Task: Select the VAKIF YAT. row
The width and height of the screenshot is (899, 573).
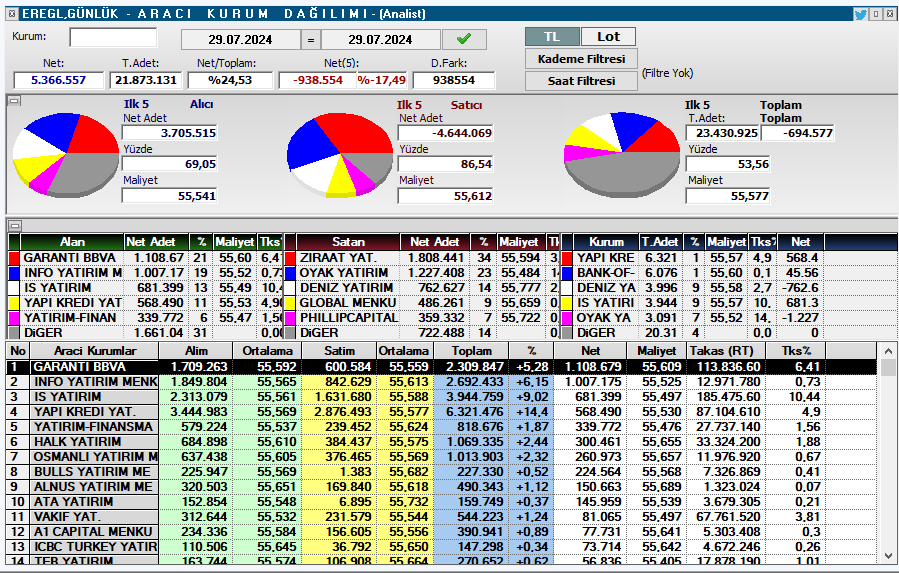Action: (441, 517)
